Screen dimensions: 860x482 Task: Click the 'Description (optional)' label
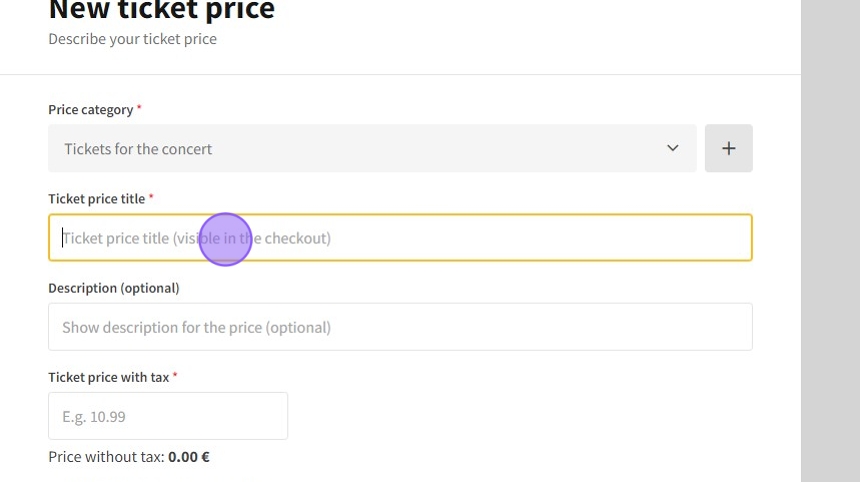(113, 288)
